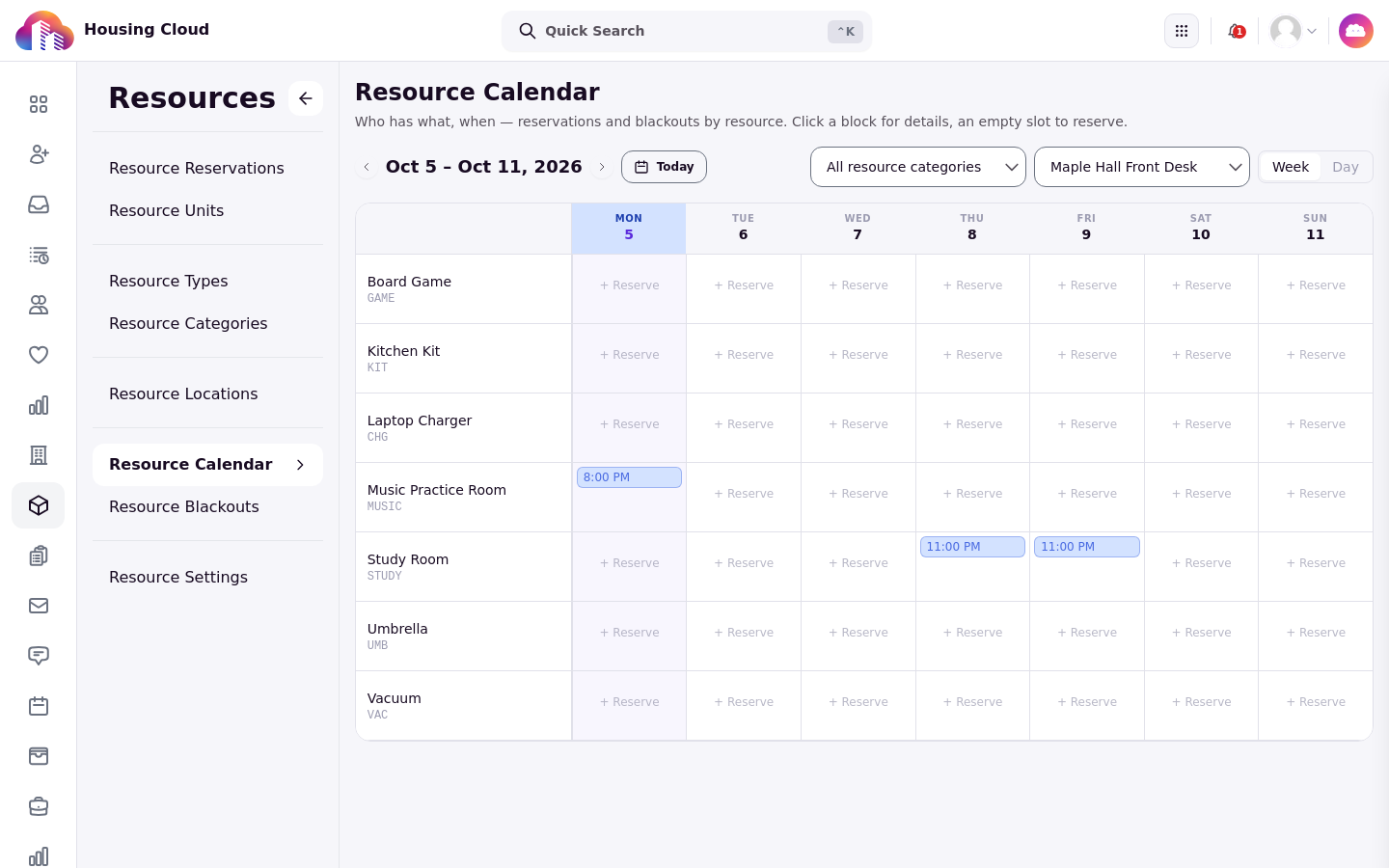Select the Resources cube icon in the sidebar
This screenshot has width=1389, height=868.
pyautogui.click(x=39, y=505)
